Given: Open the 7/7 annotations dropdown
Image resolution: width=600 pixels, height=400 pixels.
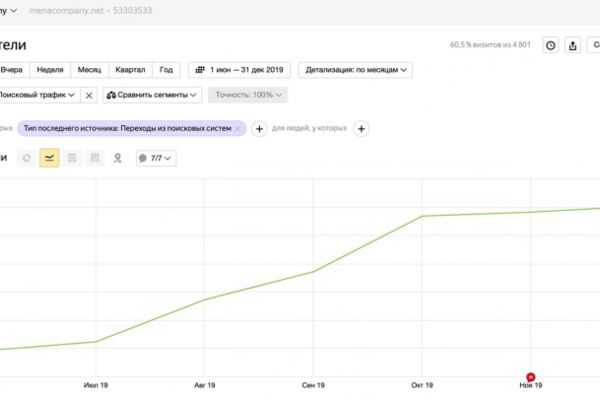Looking at the screenshot, I should tap(156, 158).
